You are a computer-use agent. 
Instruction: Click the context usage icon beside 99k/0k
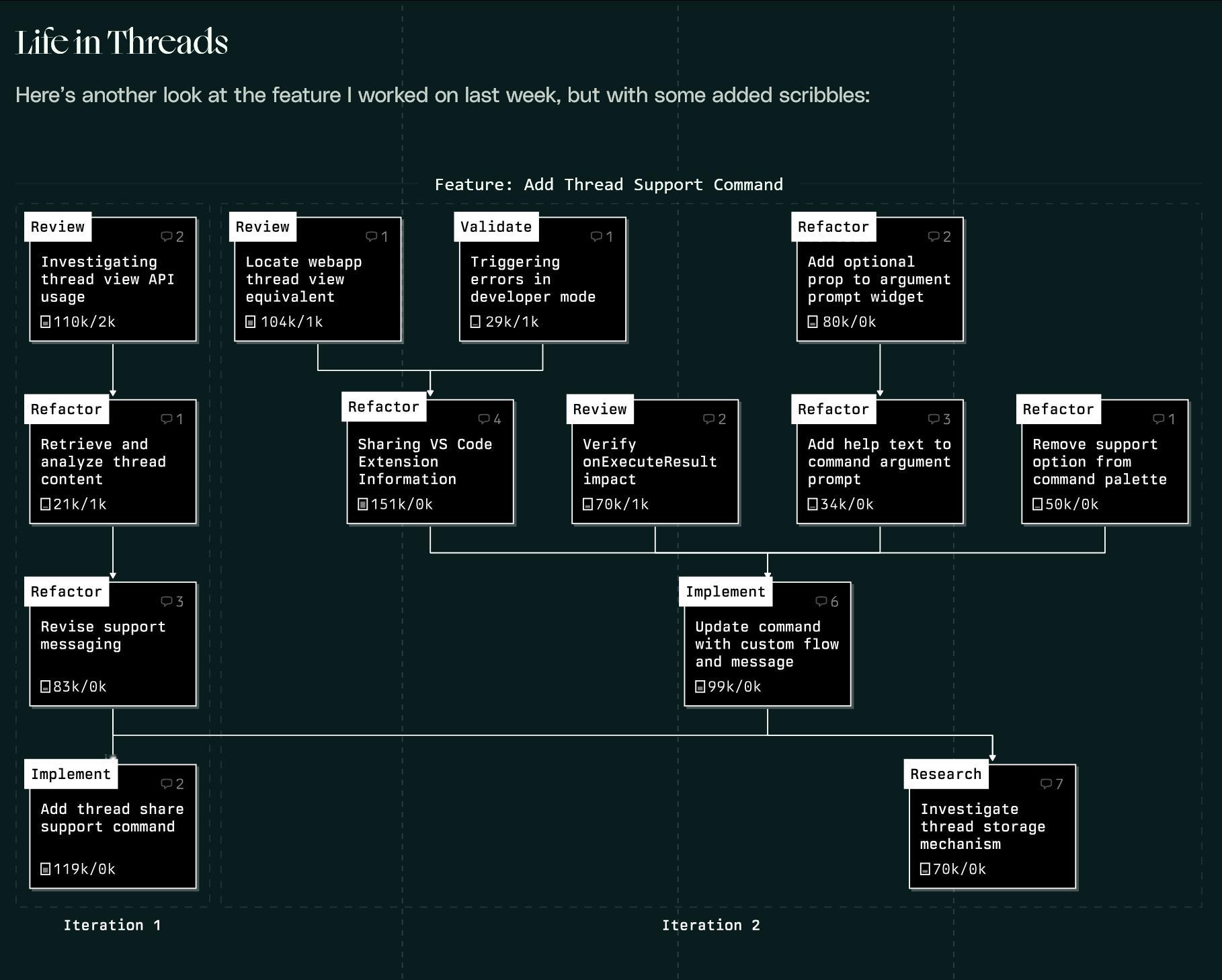point(700,687)
